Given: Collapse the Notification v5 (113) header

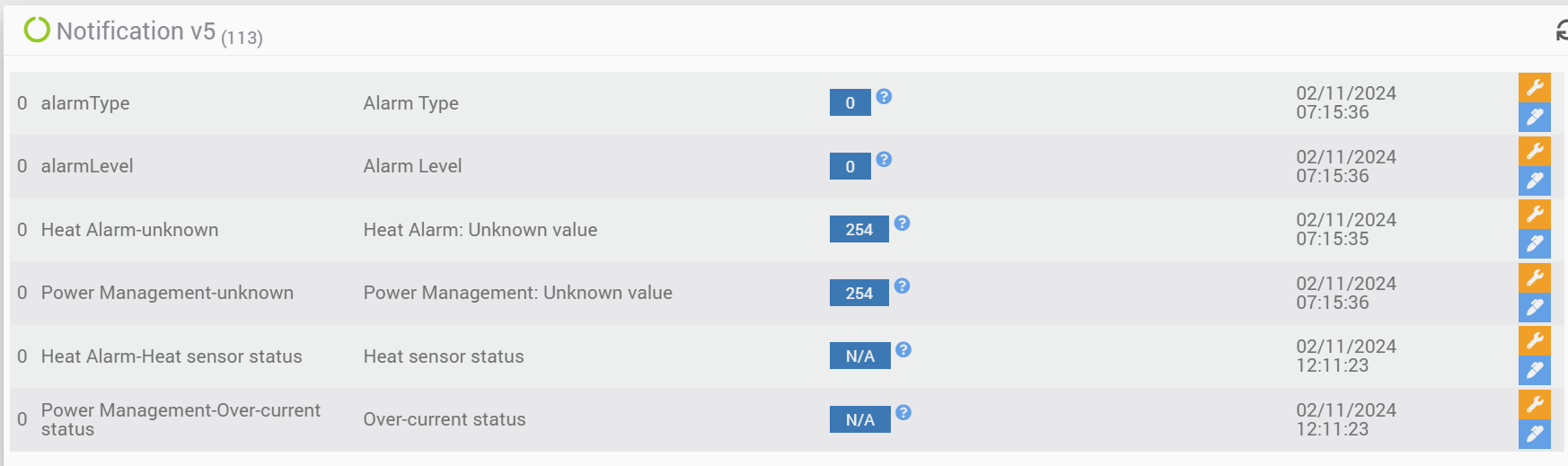Looking at the screenshot, I should (160, 31).
